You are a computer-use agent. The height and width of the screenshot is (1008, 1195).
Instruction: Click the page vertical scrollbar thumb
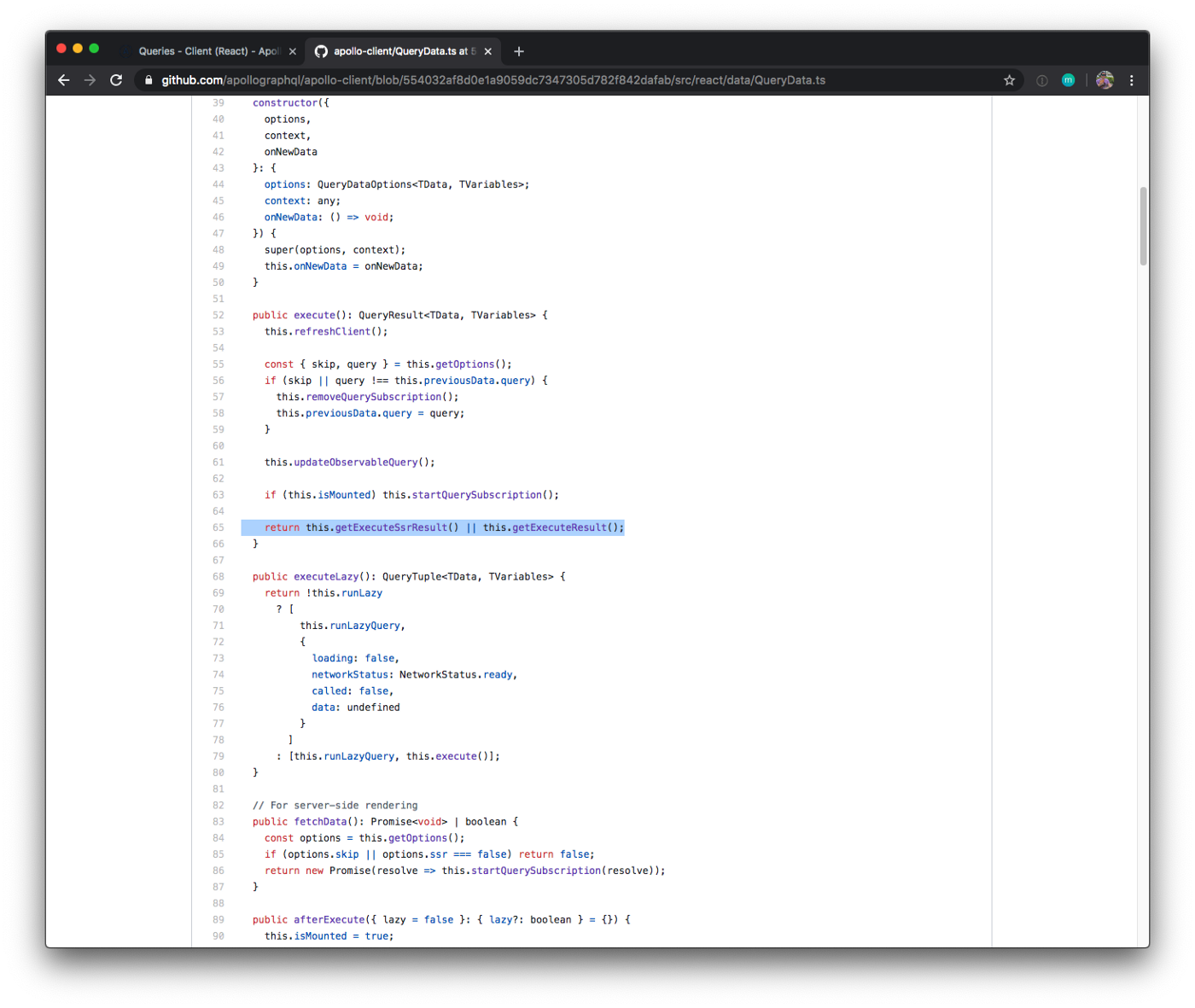tap(1143, 226)
